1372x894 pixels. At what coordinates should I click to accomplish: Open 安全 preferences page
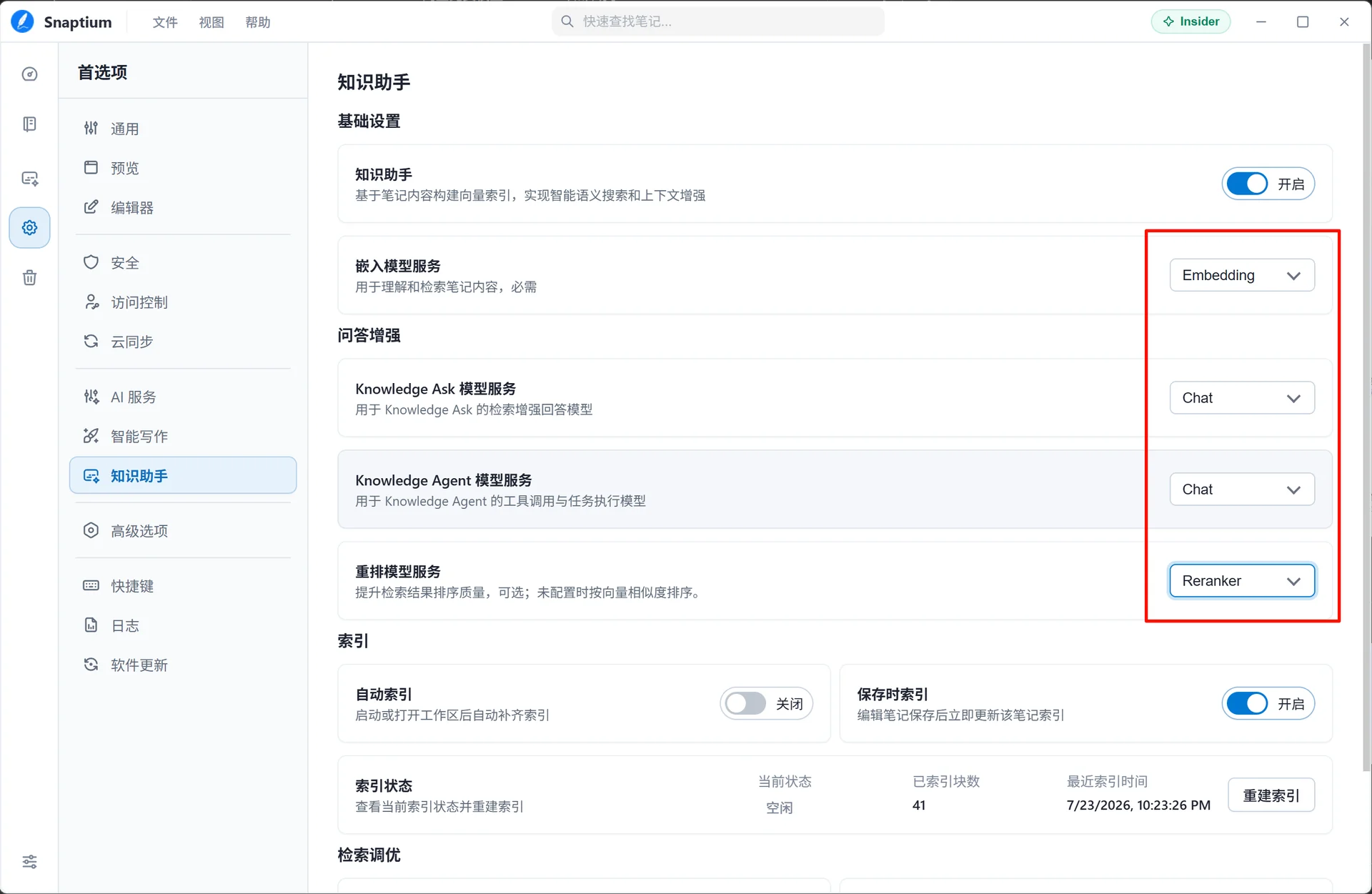coord(183,262)
